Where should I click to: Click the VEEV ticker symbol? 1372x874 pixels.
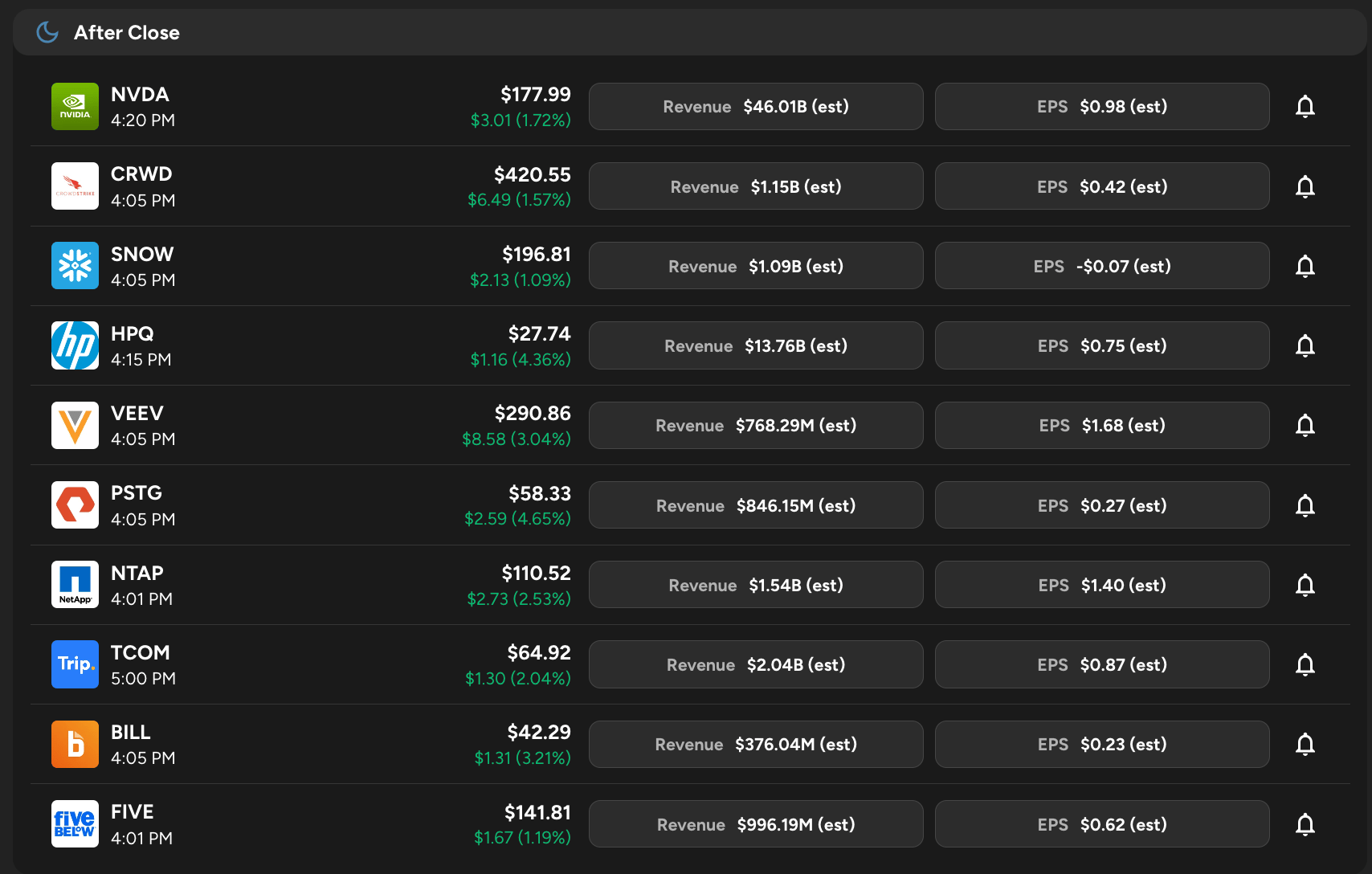click(x=137, y=413)
